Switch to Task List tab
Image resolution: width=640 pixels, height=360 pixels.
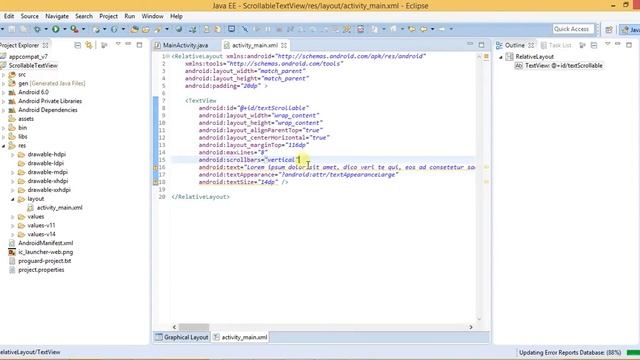(x=556, y=45)
